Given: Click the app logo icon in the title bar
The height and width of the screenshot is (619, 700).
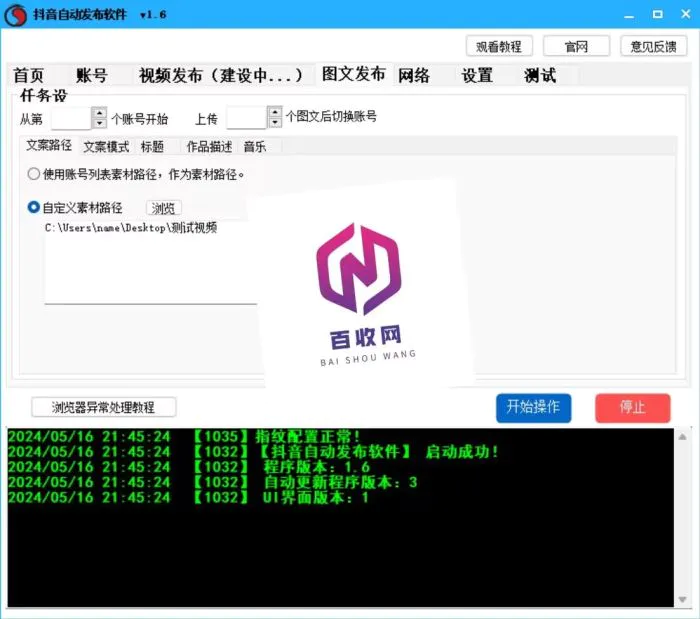Looking at the screenshot, I should (16, 15).
